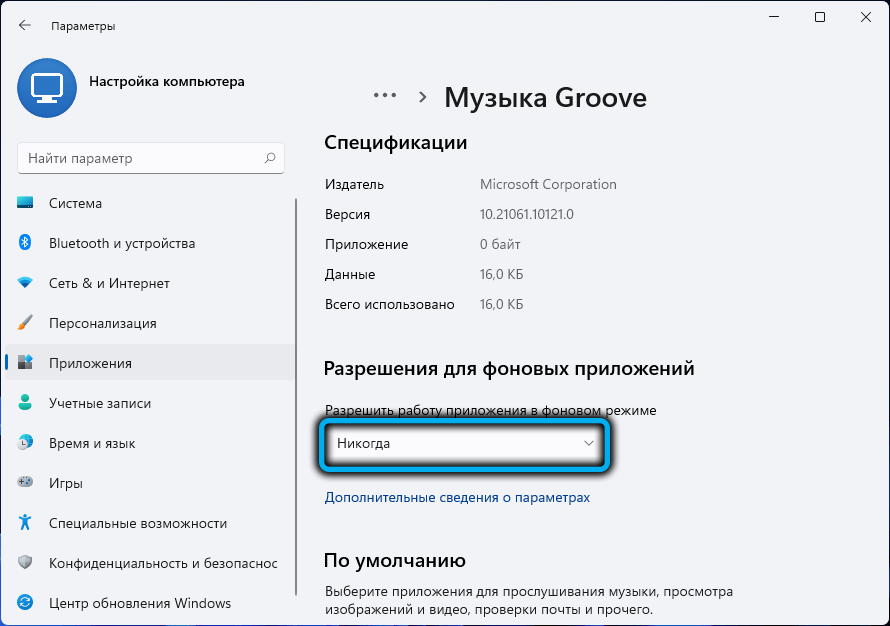Screen dimensions: 890x626
Task: Click the search magnifier icon
Action: pyautogui.click(x=270, y=158)
